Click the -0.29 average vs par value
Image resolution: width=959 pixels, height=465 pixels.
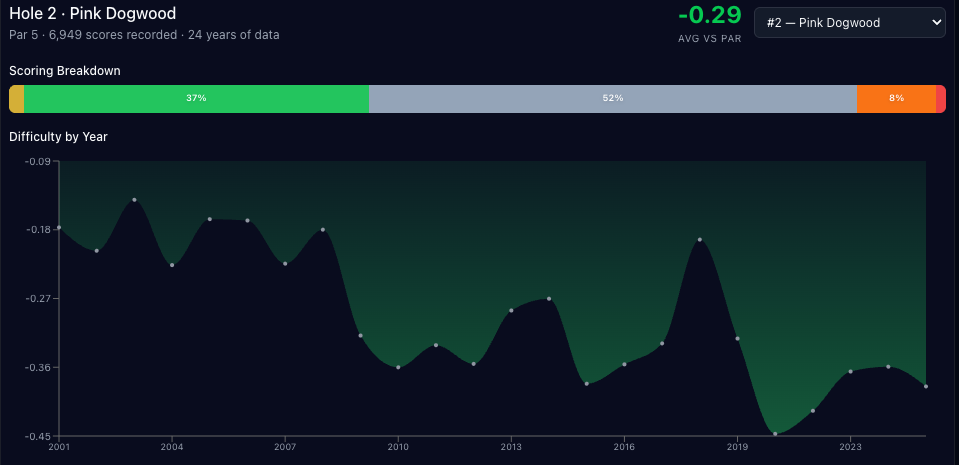(710, 15)
